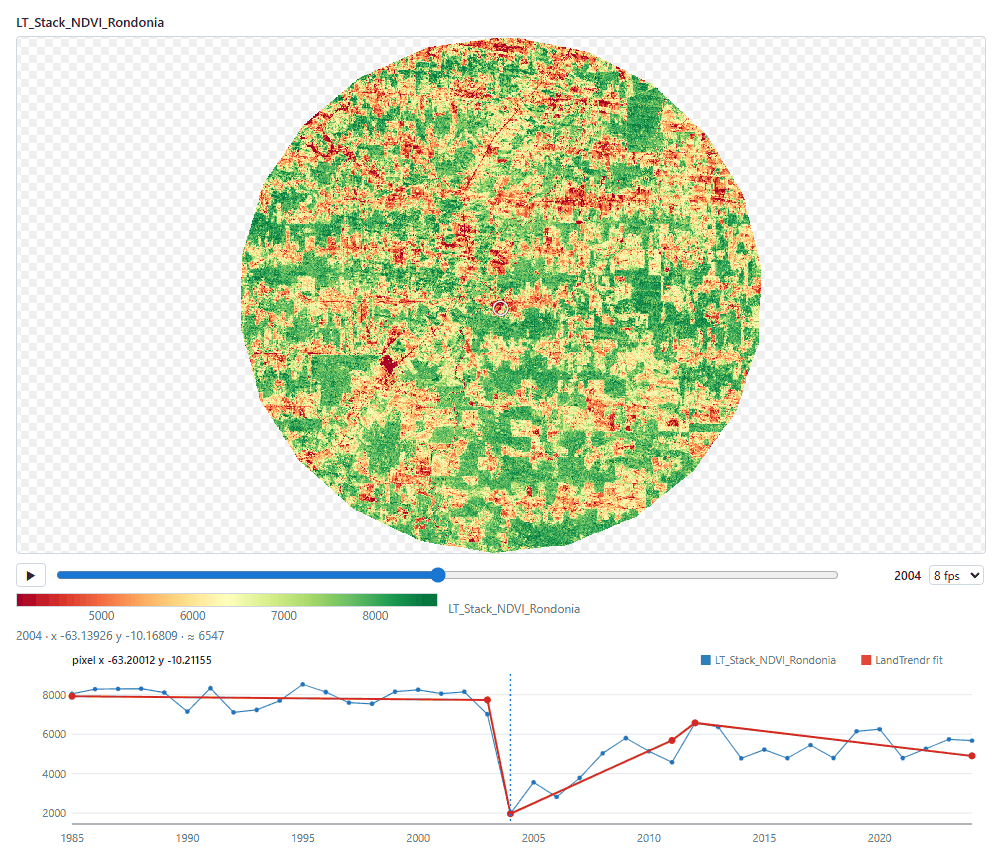
Task: Click the 2005 x-axis label on chart
Action: click(533, 838)
